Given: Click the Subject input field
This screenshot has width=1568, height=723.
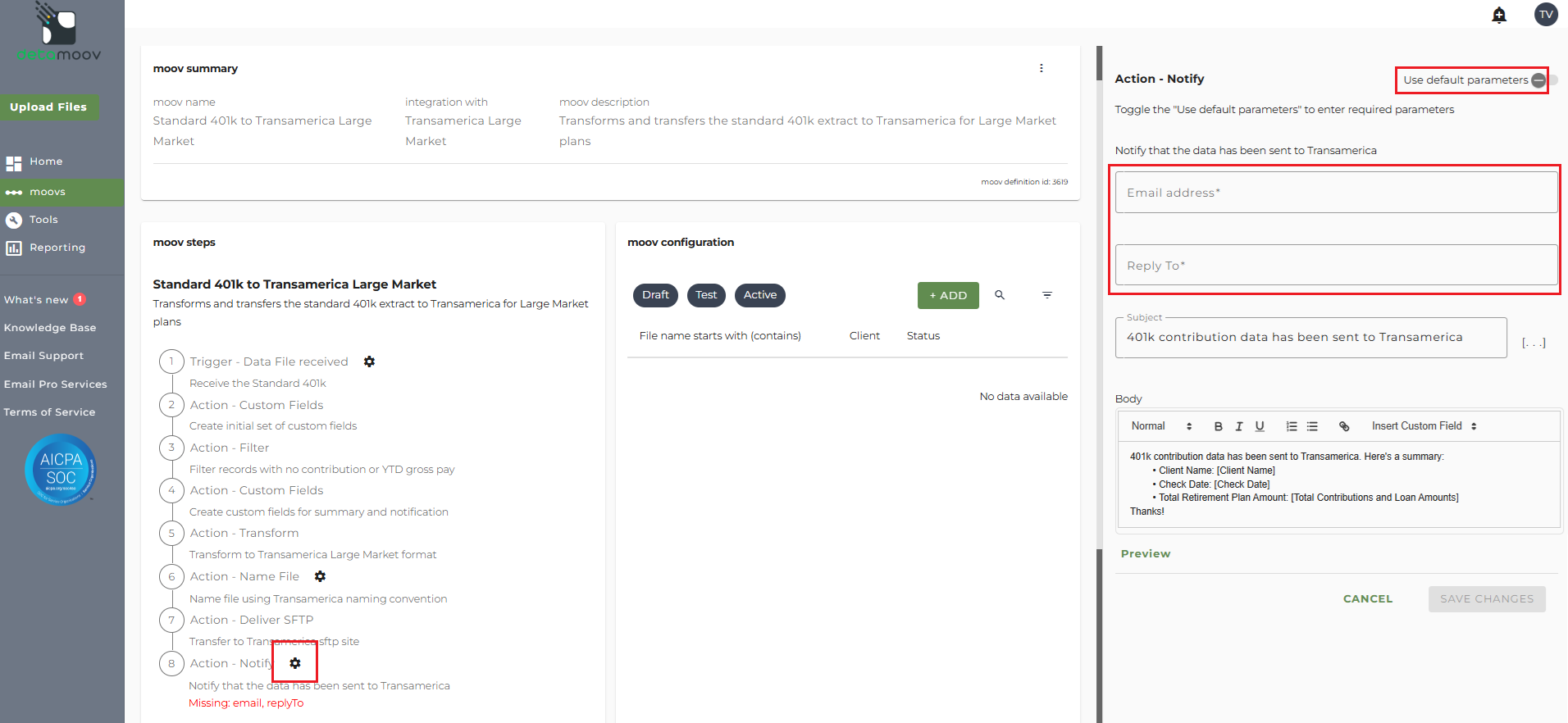Looking at the screenshot, I should point(1310,338).
